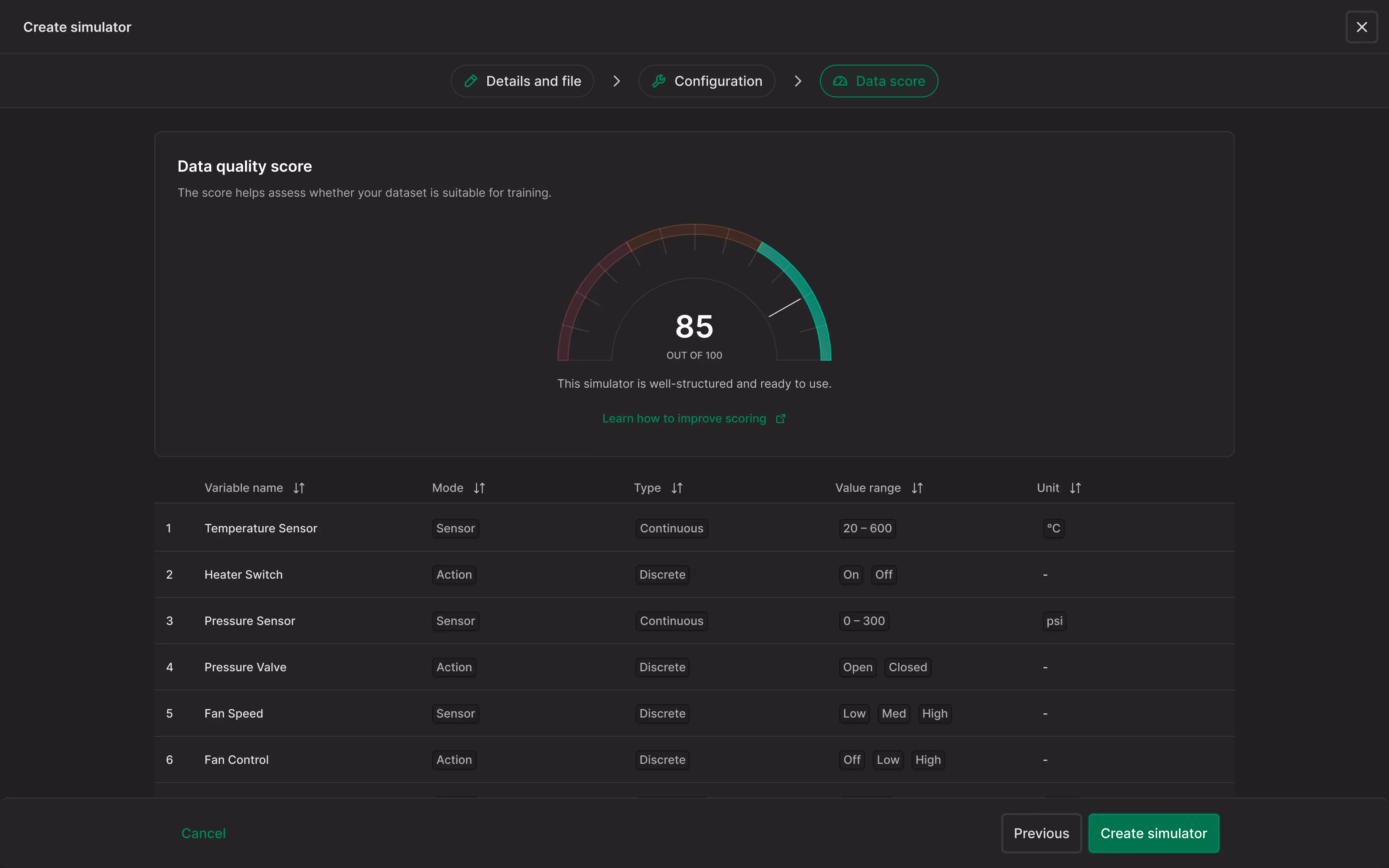Image resolution: width=1389 pixels, height=868 pixels.
Task: Select the Pressure Valve row name
Action: pos(246,667)
